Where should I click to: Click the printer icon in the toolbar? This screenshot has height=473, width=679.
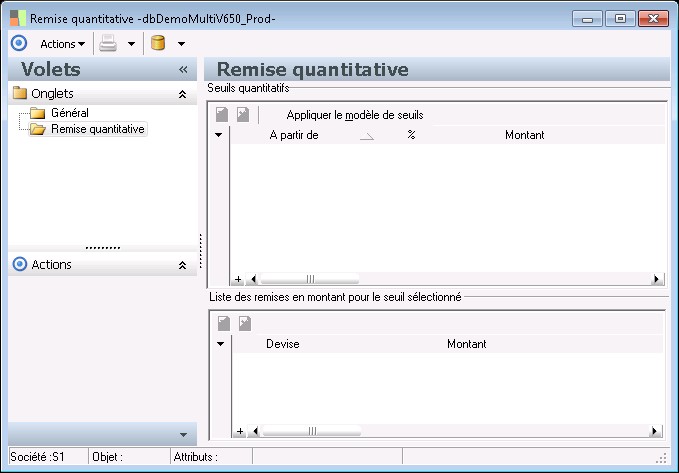click(108, 43)
